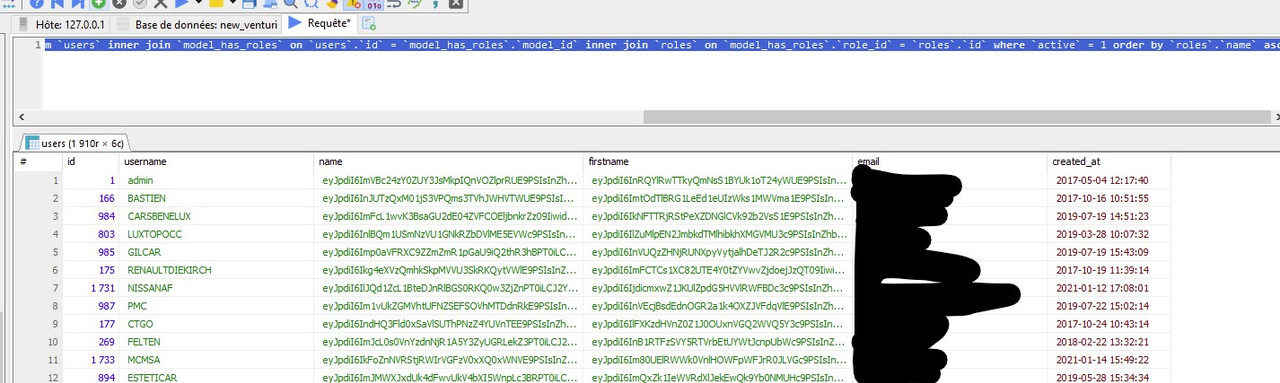The image size is (1280, 383).
Task: Sort by the firstname column header
Action: tap(718, 161)
